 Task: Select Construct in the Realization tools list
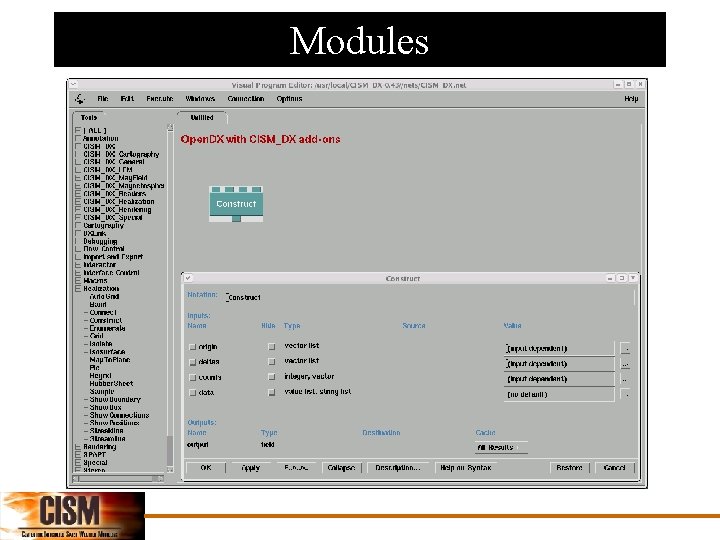(x=106, y=321)
